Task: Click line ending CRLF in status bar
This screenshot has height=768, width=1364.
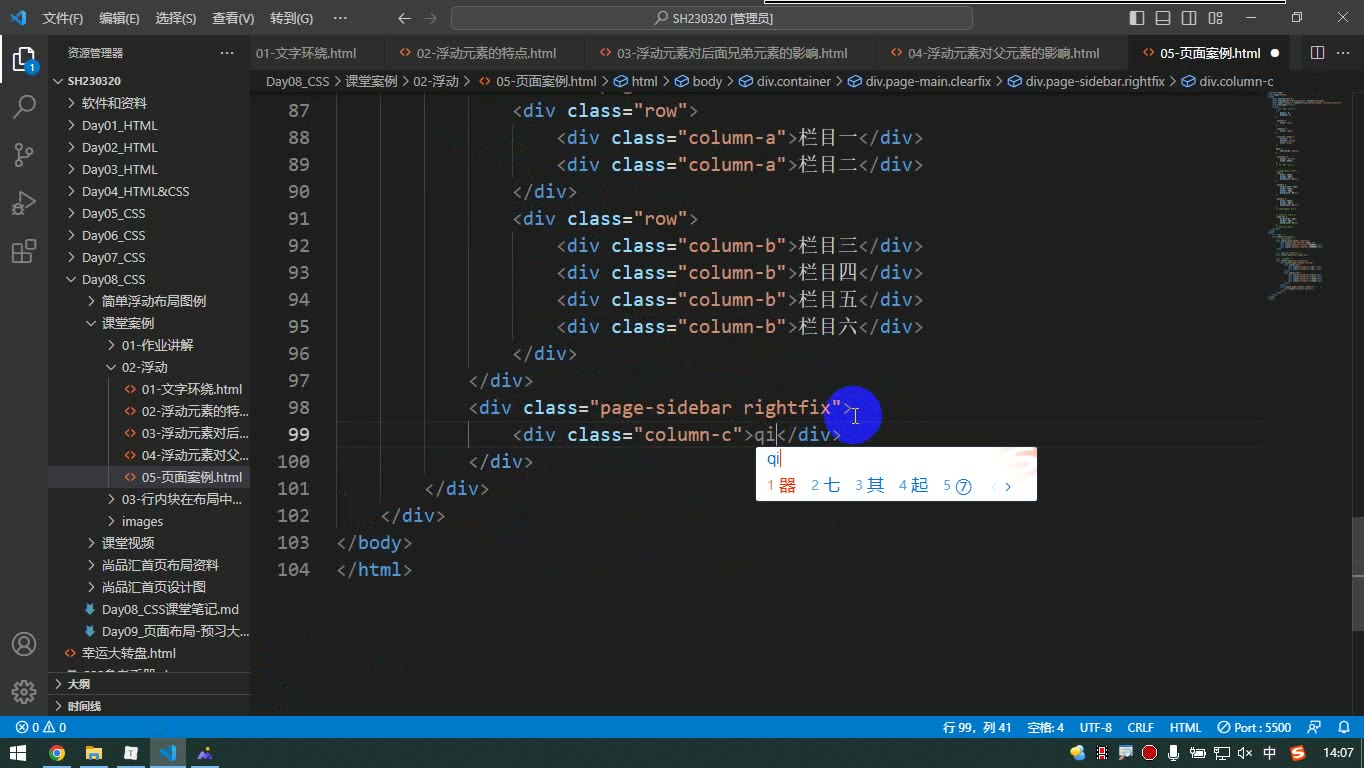Action: (1140, 727)
